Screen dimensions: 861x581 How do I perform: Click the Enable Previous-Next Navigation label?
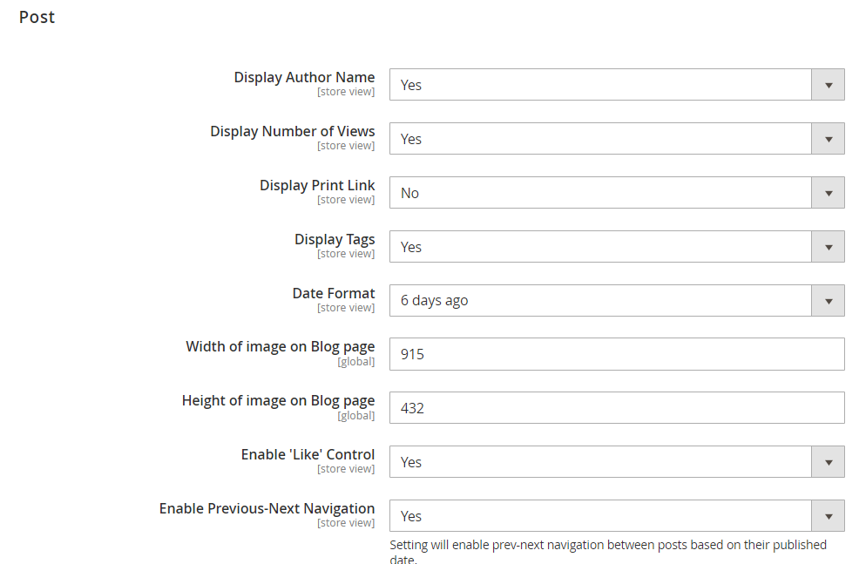tap(267, 508)
